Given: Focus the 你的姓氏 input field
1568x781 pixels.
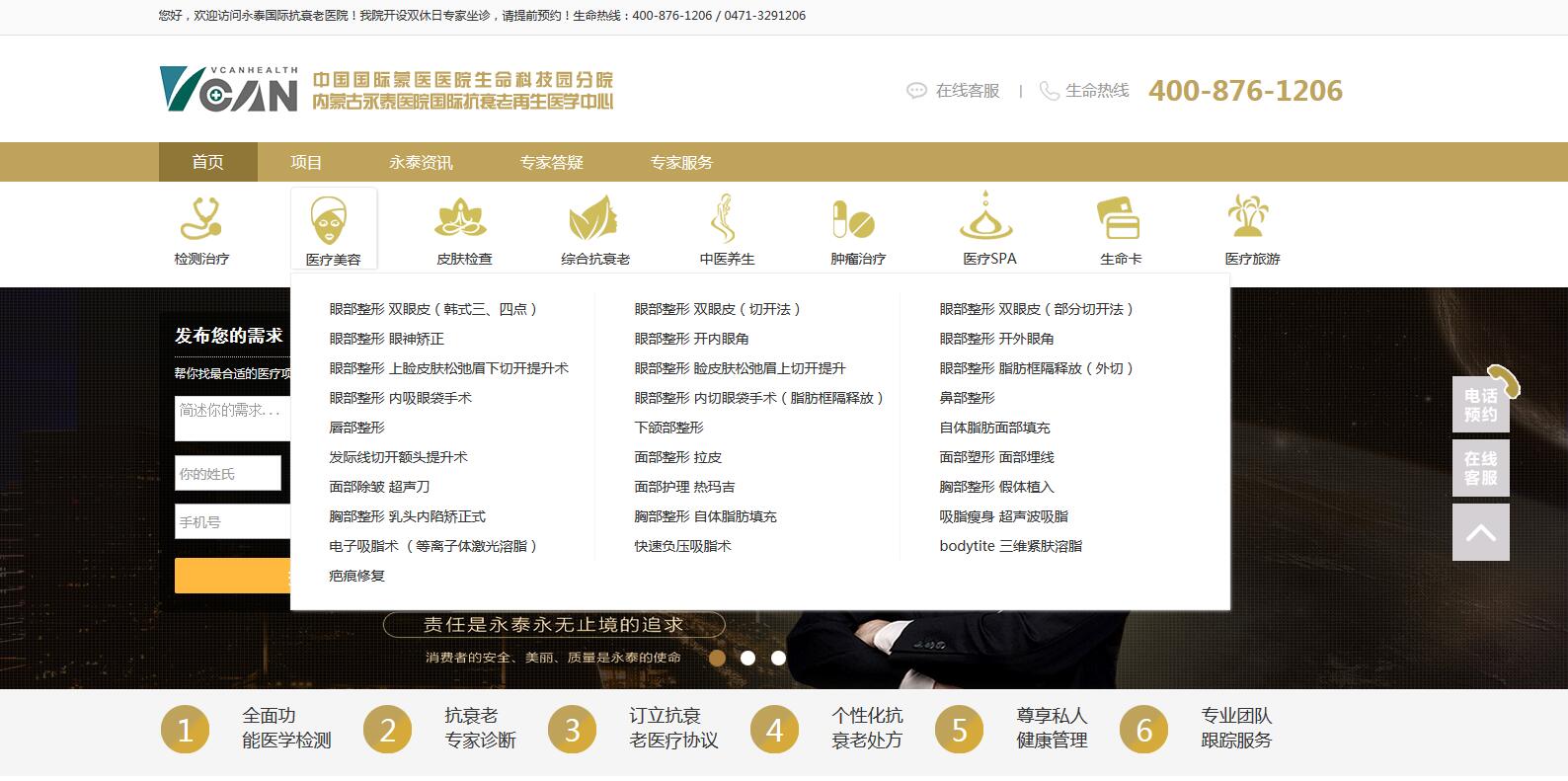Looking at the screenshot, I should (228, 474).
